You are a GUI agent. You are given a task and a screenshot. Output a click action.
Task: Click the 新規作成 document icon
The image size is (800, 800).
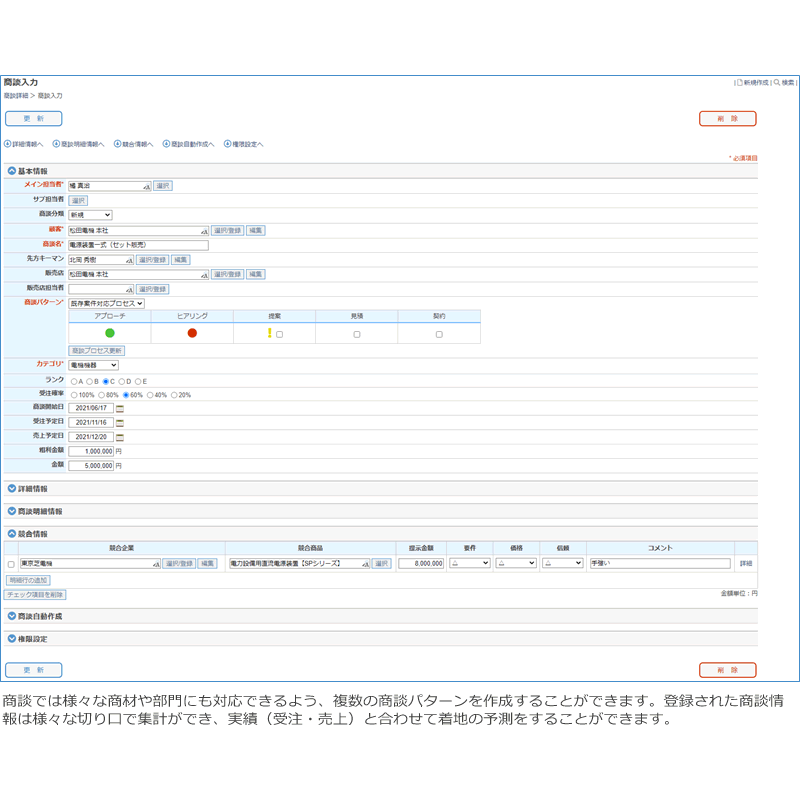739,82
